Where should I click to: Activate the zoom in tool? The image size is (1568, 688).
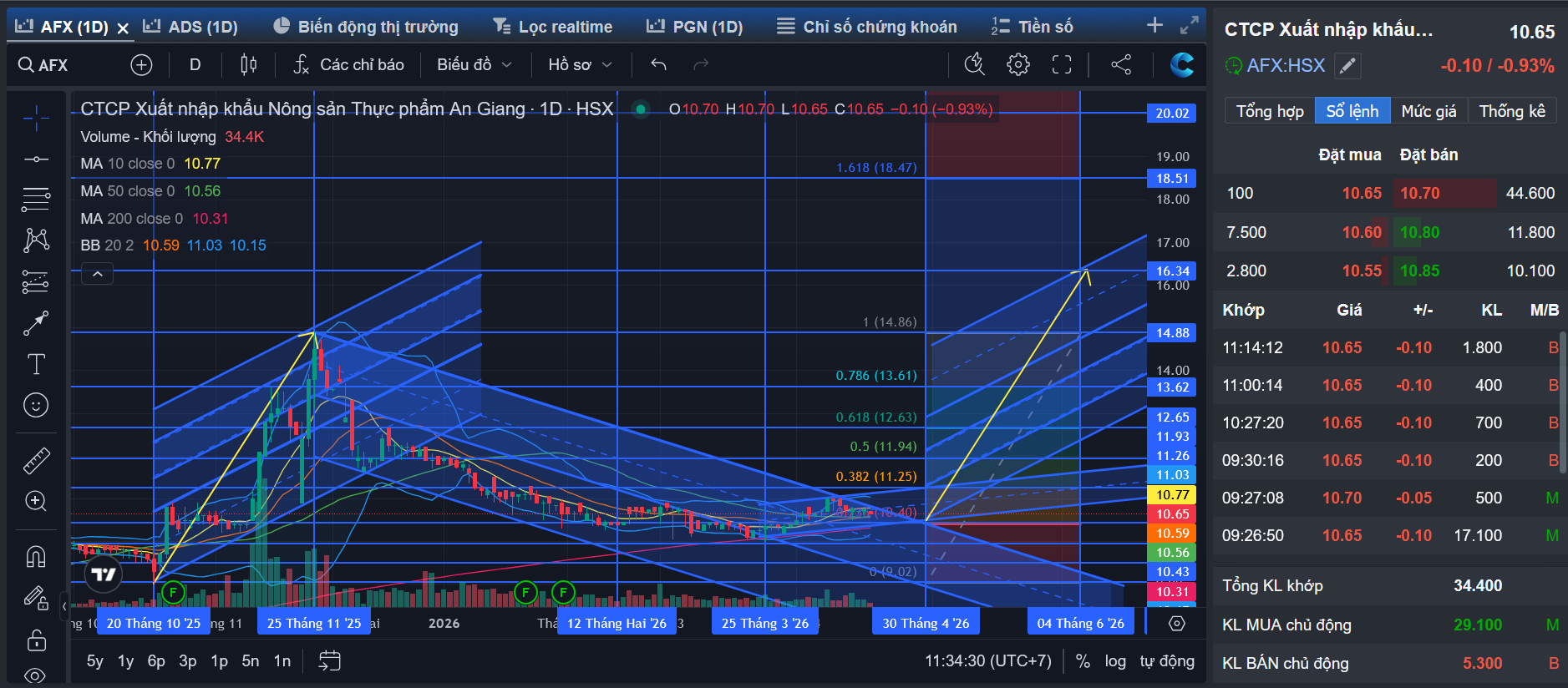pos(36,501)
